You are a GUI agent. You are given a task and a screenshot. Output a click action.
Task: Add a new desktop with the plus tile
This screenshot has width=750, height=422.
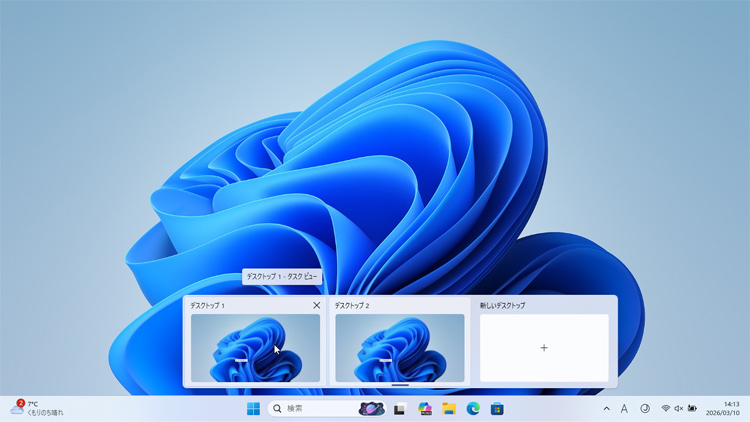click(x=544, y=347)
